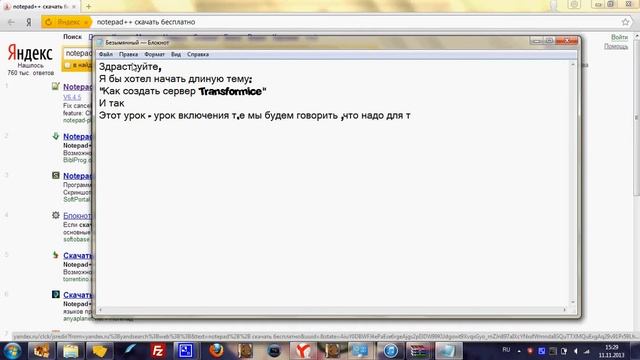
Task: Open the Скачать link in result 5
Action: pyautogui.click(x=78, y=256)
